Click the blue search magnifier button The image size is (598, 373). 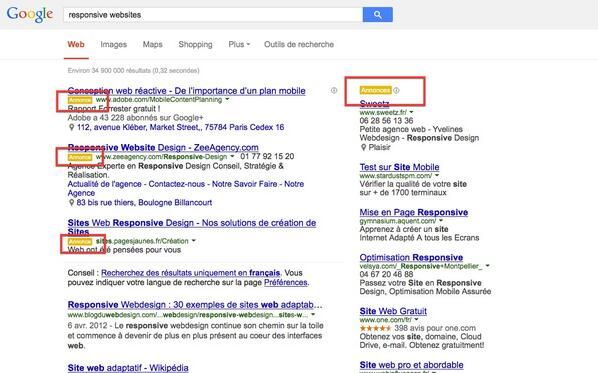pos(378,14)
